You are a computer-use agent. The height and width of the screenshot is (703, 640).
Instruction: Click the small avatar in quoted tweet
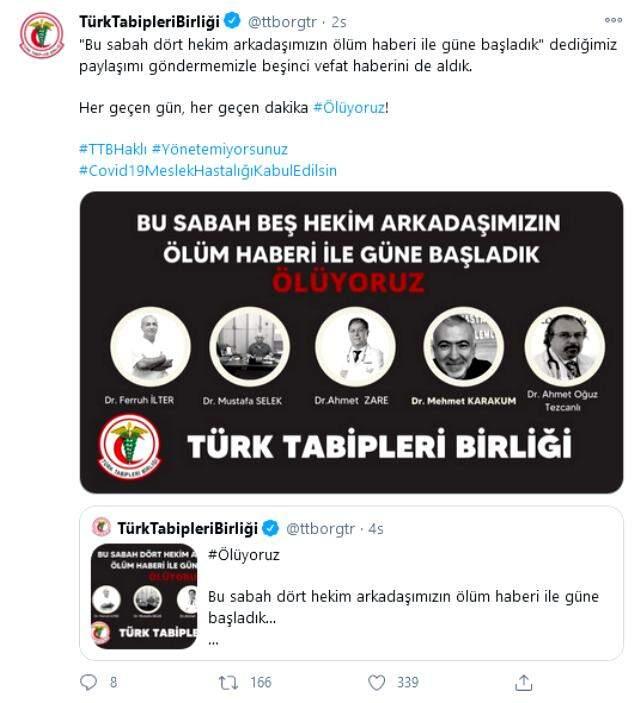[101, 527]
